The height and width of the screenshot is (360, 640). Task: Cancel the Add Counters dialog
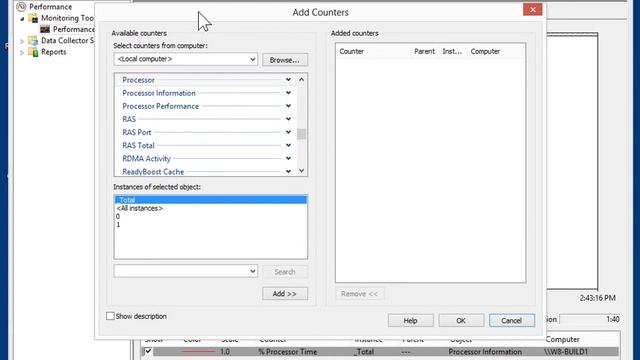(512, 320)
